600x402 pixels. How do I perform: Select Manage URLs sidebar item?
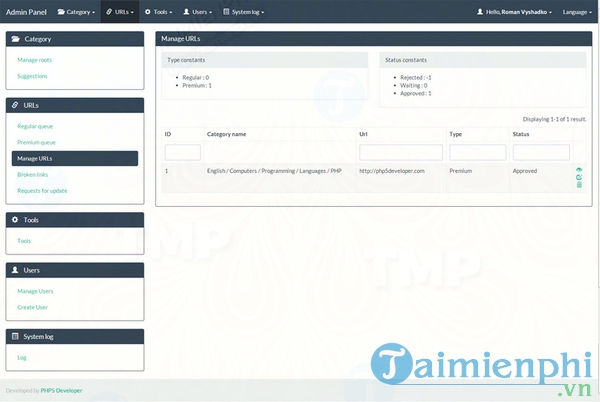pos(75,158)
